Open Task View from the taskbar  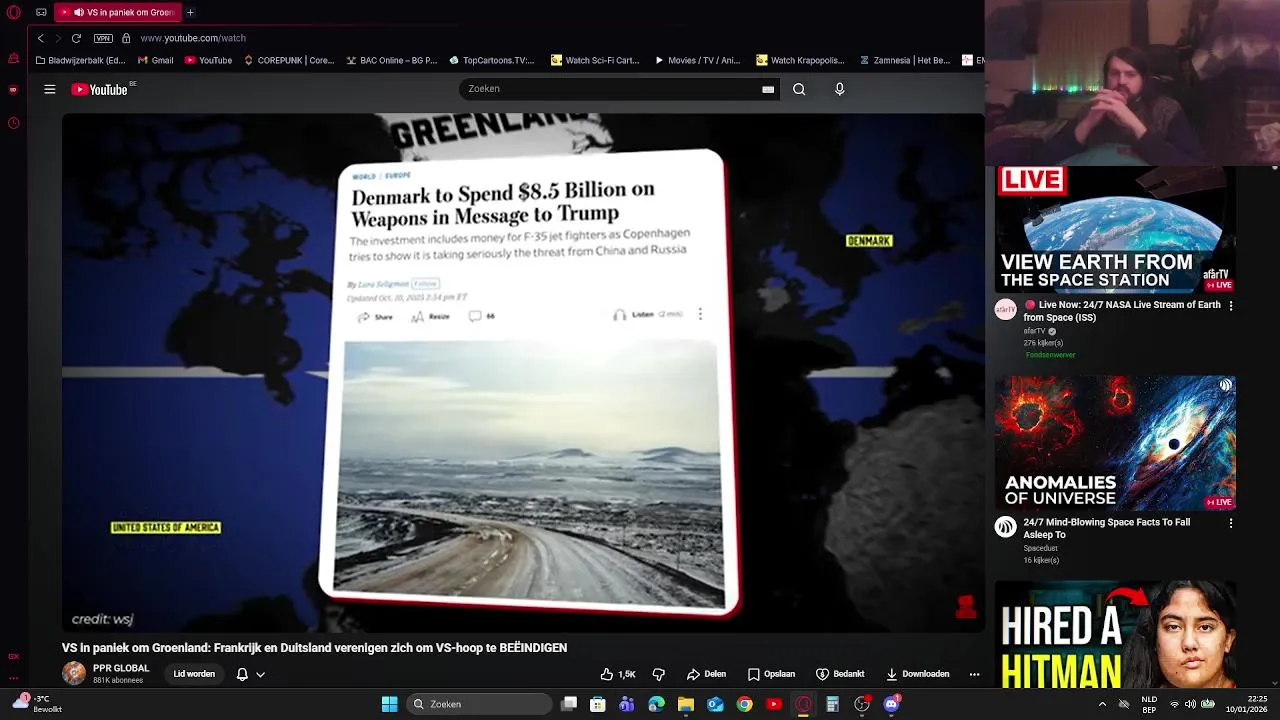569,704
